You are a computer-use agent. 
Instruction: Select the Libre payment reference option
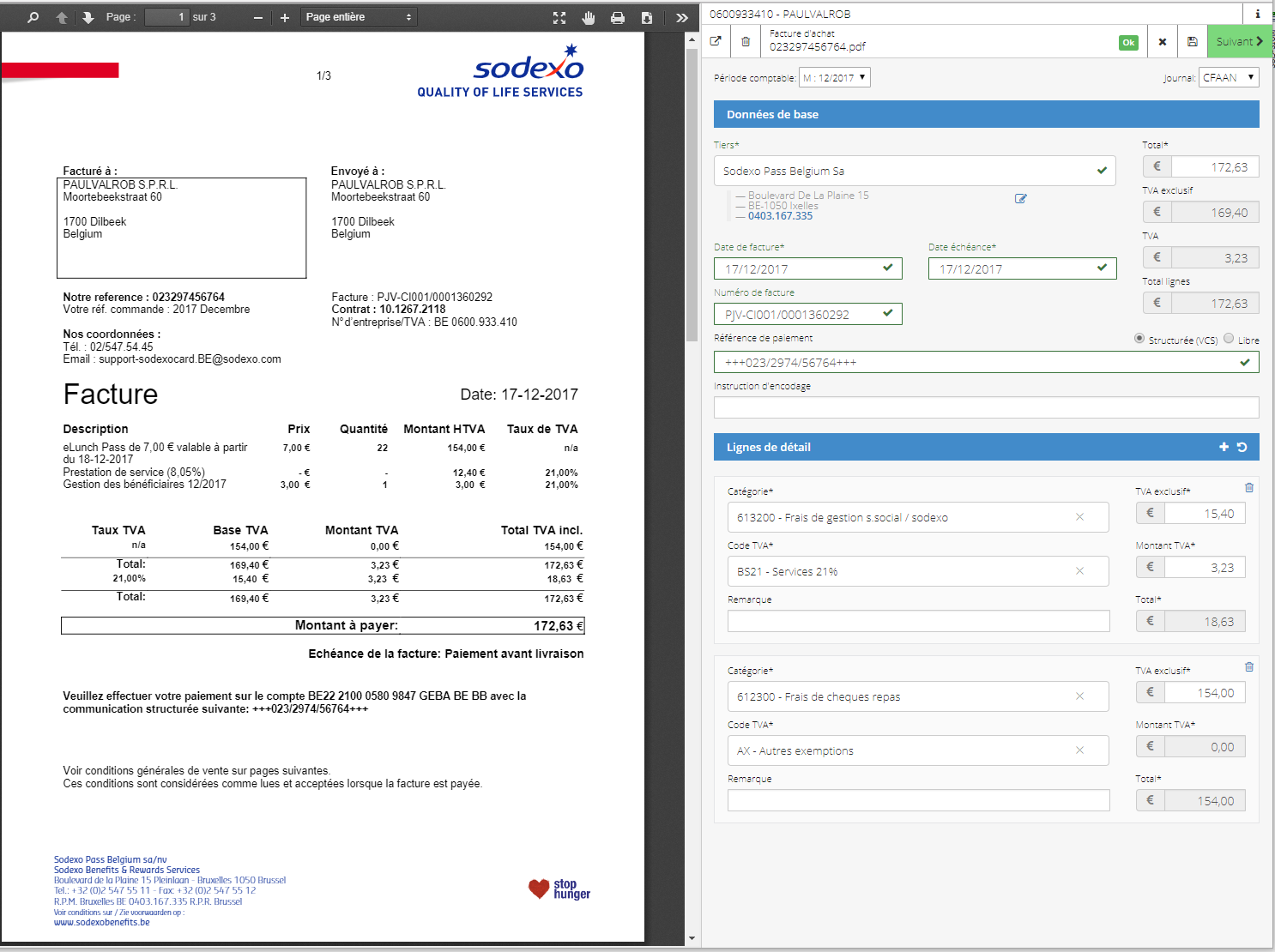[1229, 339]
